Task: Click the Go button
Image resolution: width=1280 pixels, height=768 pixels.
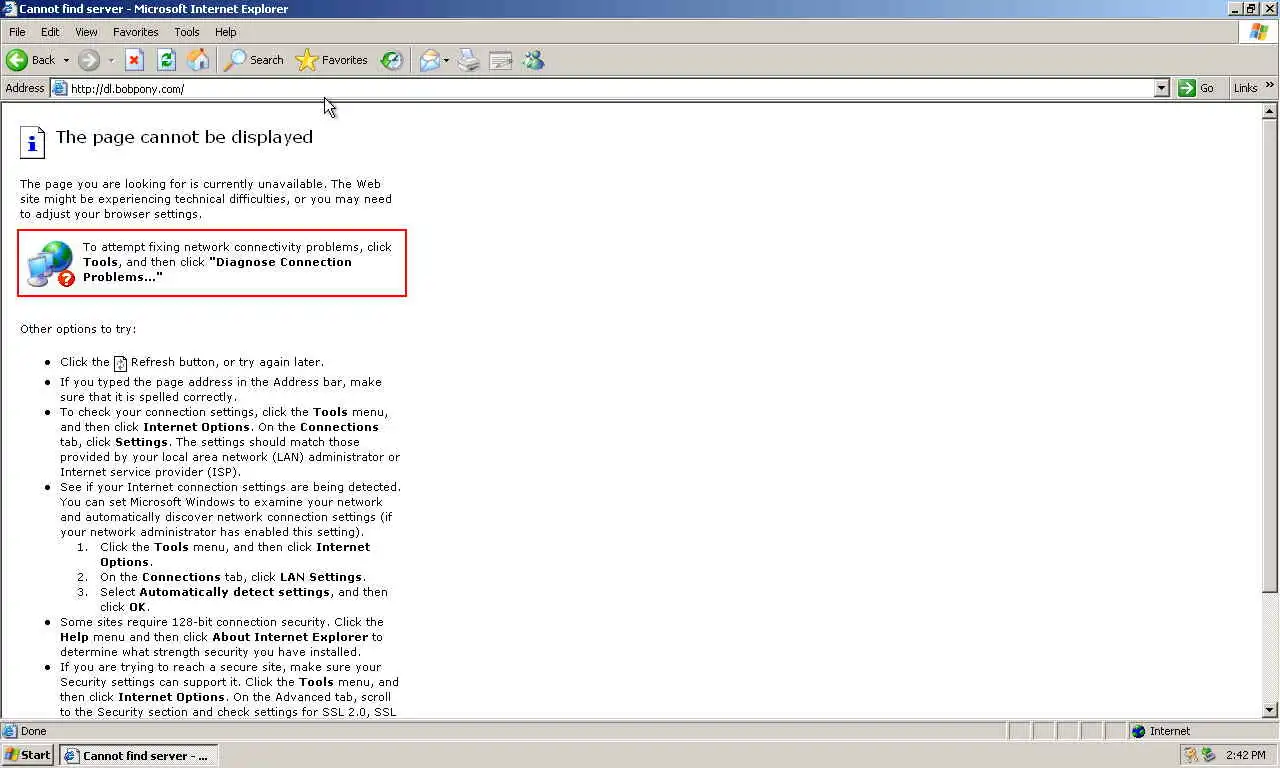Action: coord(1197,88)
